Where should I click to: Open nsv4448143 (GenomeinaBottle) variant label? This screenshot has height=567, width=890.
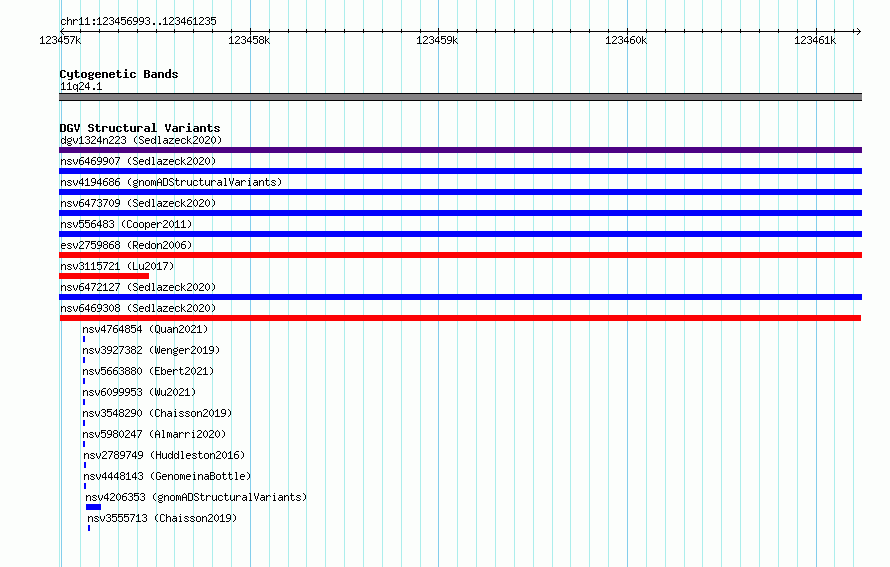[x=167, y=476]
